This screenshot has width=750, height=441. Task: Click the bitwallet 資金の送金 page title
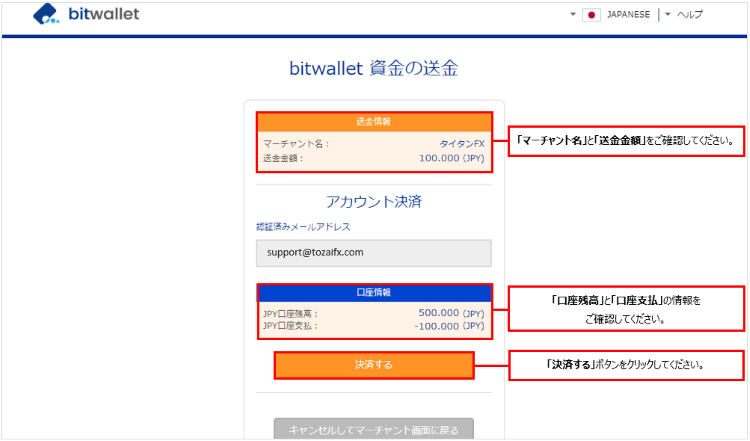tap(374, 68)
